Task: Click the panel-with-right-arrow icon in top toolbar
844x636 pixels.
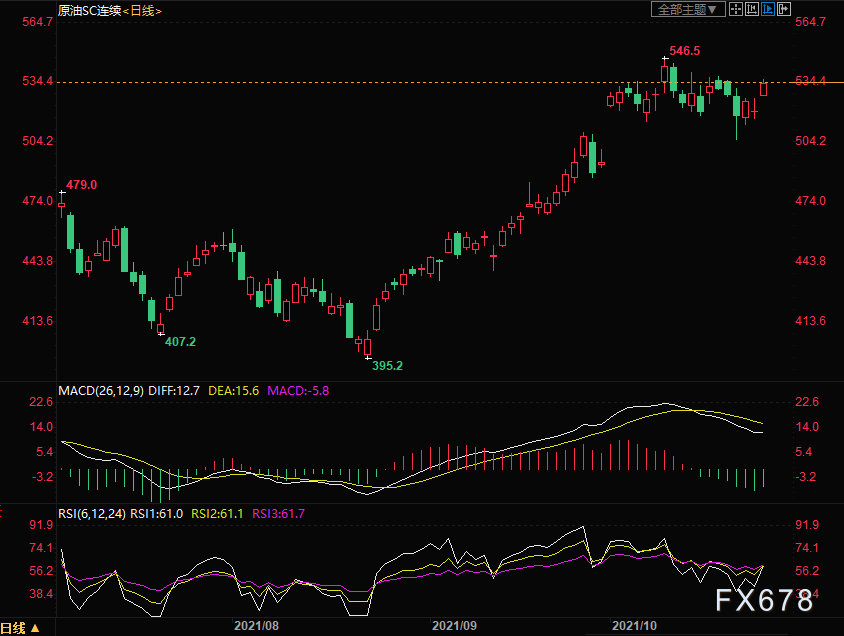Action: [784, 9]
